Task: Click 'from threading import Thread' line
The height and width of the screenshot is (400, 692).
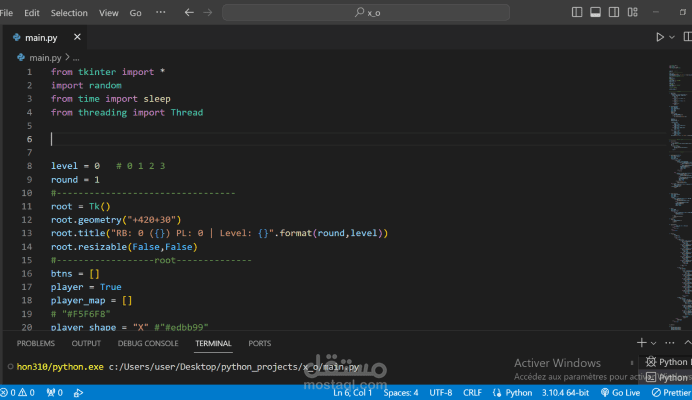Action: coord(127,113)
